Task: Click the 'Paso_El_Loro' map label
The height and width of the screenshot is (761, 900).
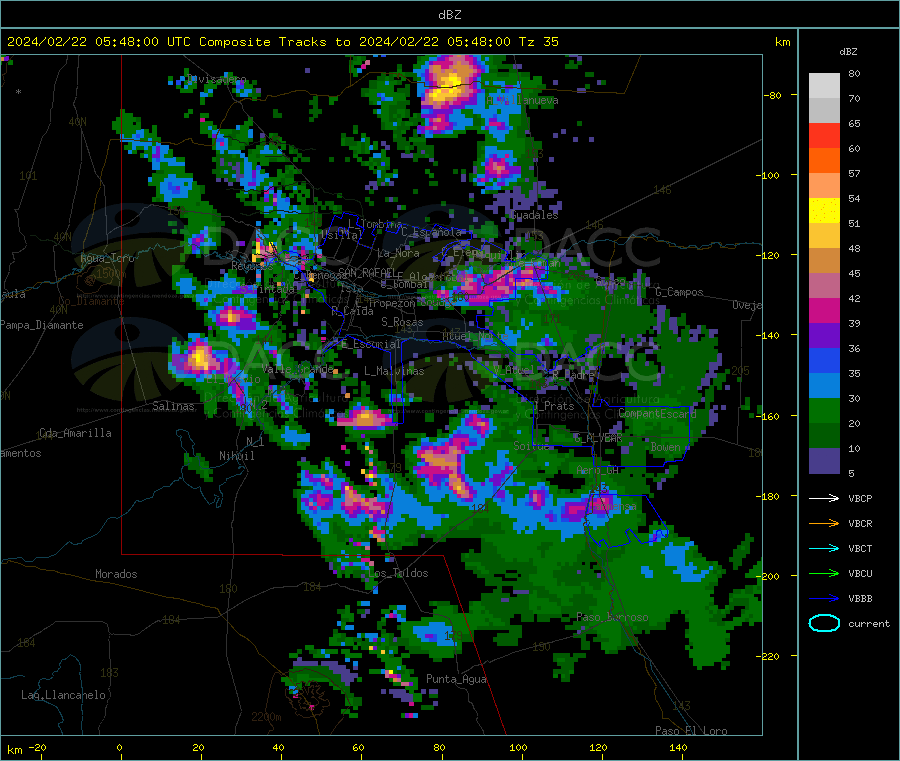Action: [x=691, y=731]
